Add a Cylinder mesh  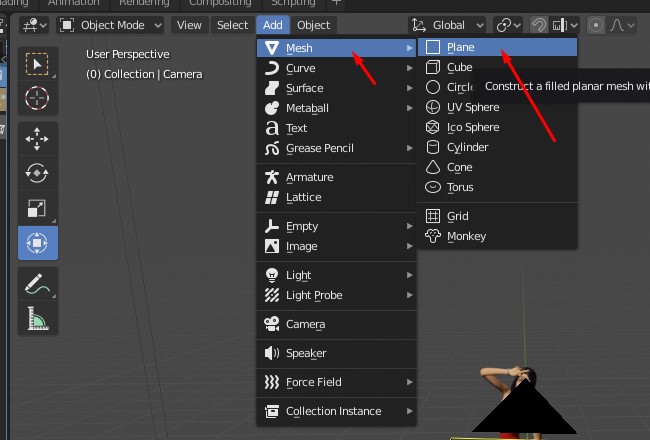(497, 147)
